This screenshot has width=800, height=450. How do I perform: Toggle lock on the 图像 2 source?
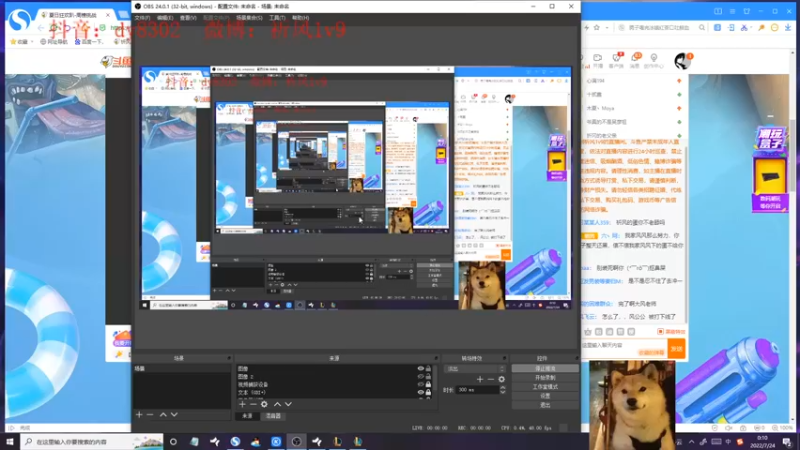pyautogui.click(x=429, y=377)
